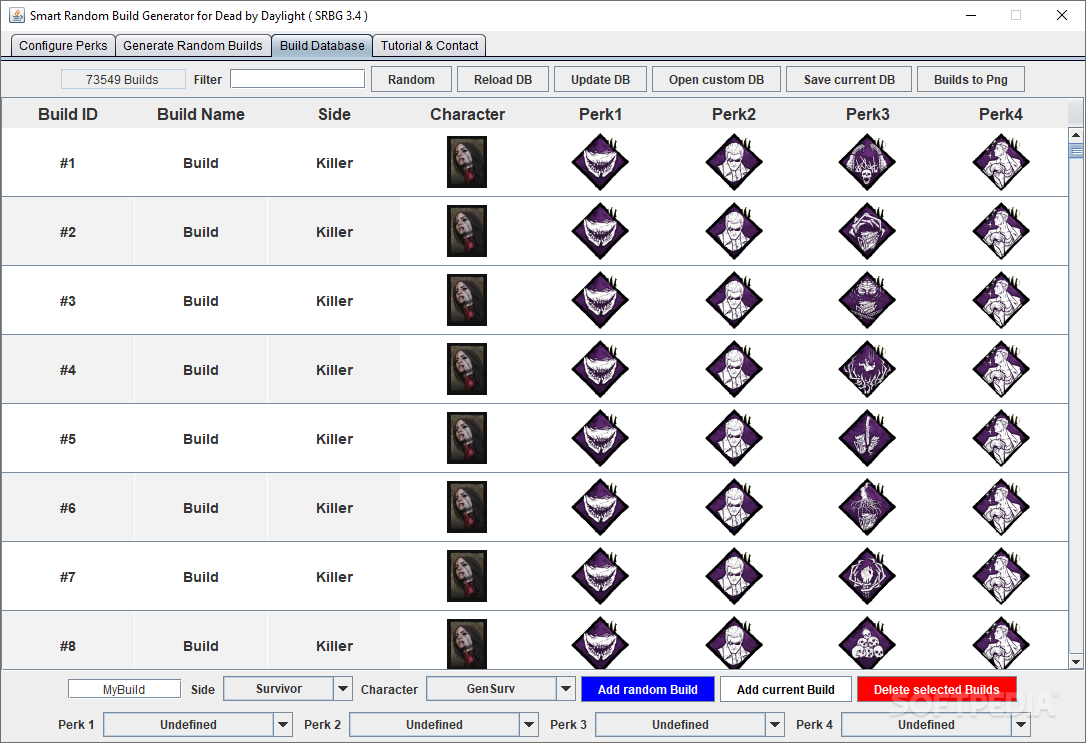The width and height of the screenshot is (1086, 743).
Task: Click the skulls Perk3 icon in build #8 row
Action: pos(867,643)
